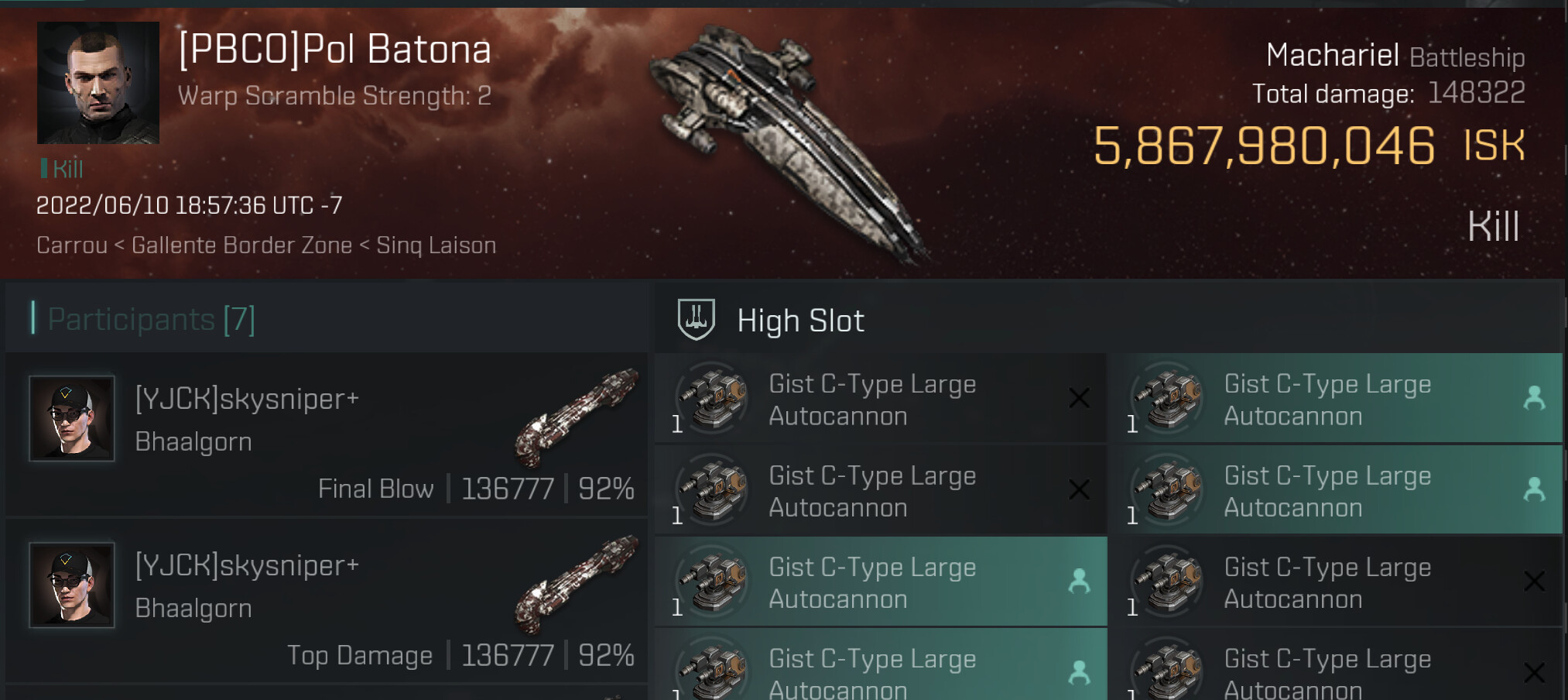Click Pol Batona's pilot portrait
1568x700 pixels.
click(98, 83)
